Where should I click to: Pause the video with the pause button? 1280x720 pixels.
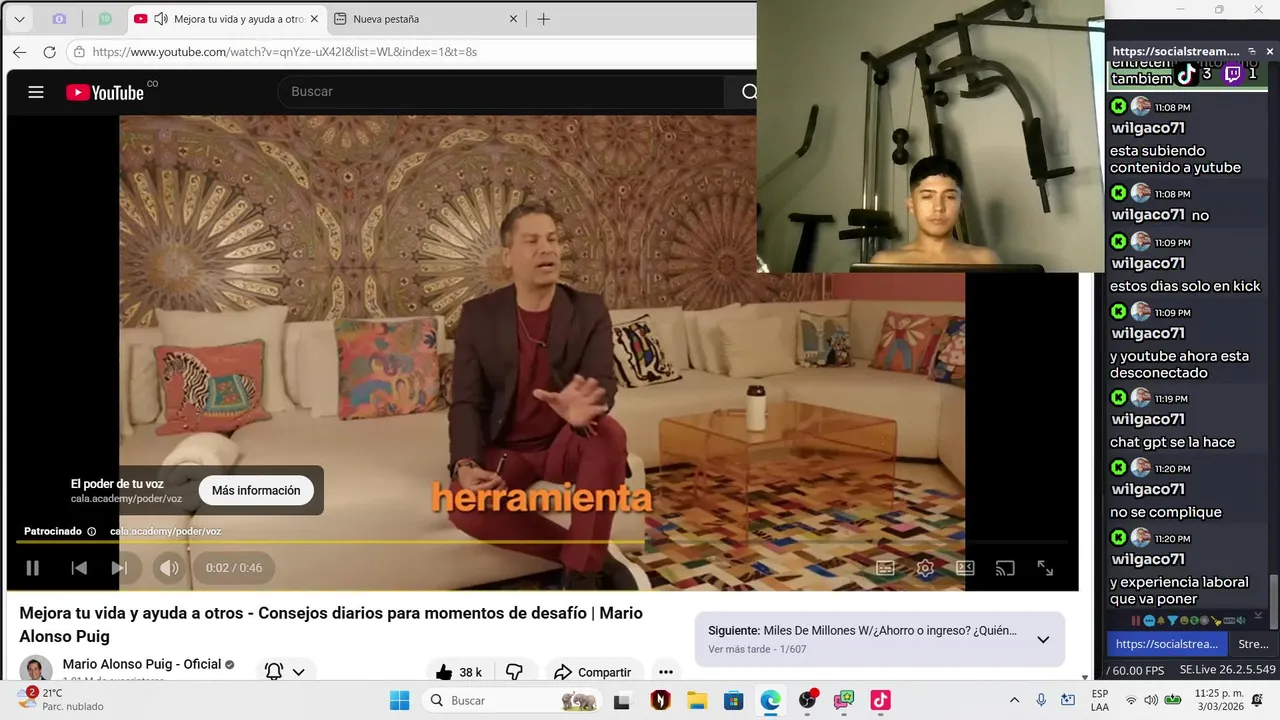(32, 568)
